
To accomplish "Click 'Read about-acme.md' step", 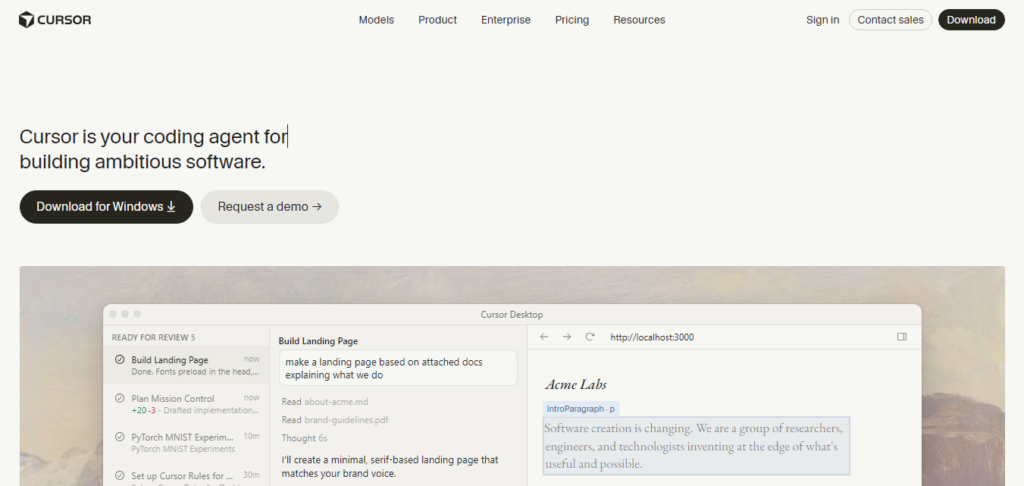I will coord(325,402).
